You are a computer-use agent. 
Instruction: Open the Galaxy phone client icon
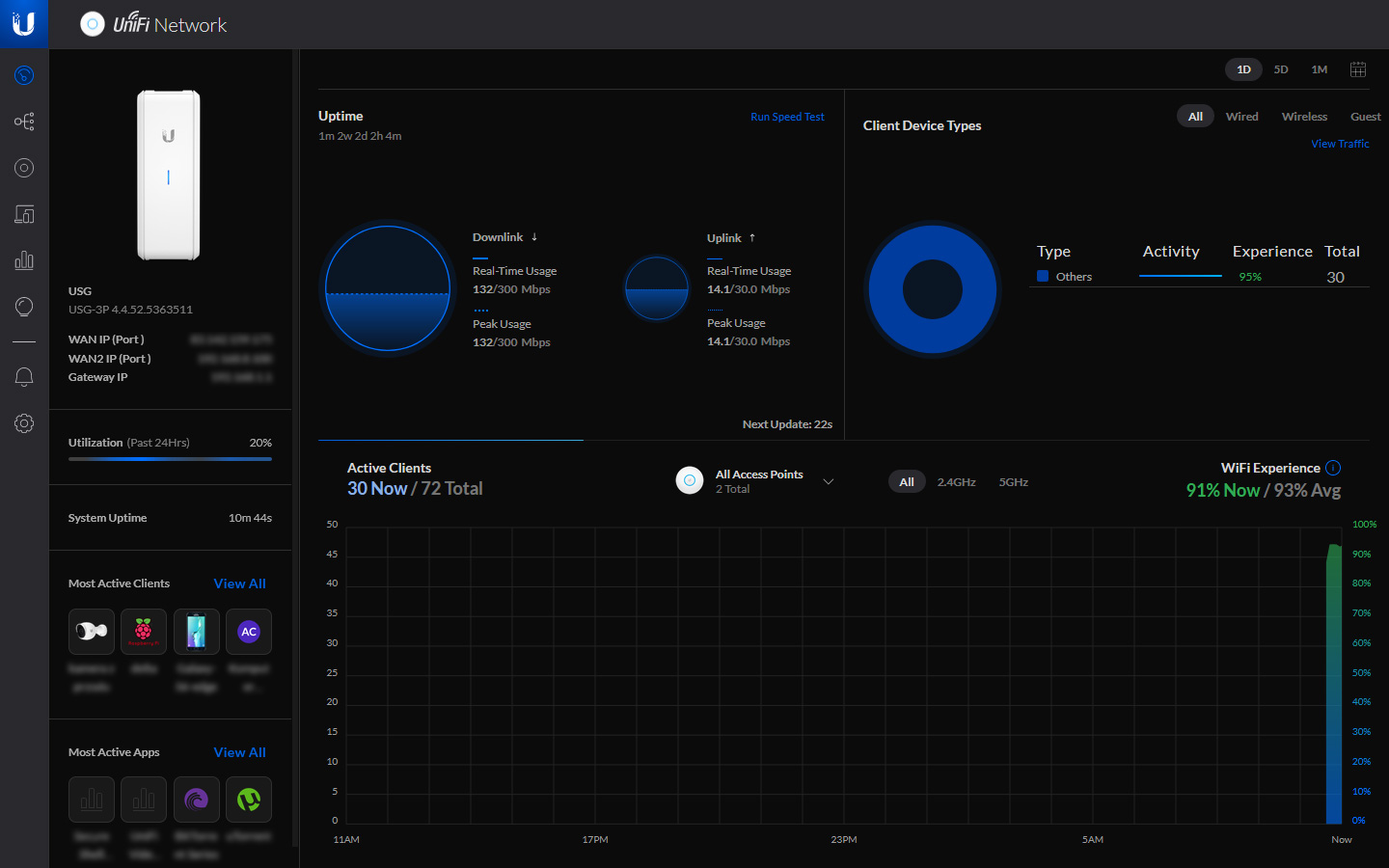(x=196, y=632)
